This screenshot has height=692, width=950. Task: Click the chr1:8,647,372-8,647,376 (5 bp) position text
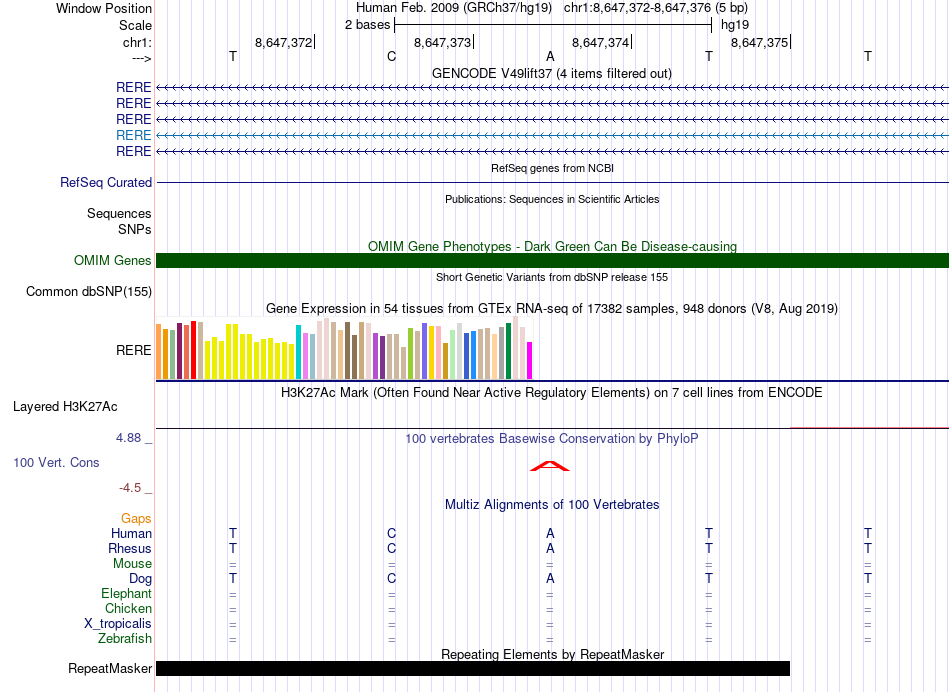[656, 7]
